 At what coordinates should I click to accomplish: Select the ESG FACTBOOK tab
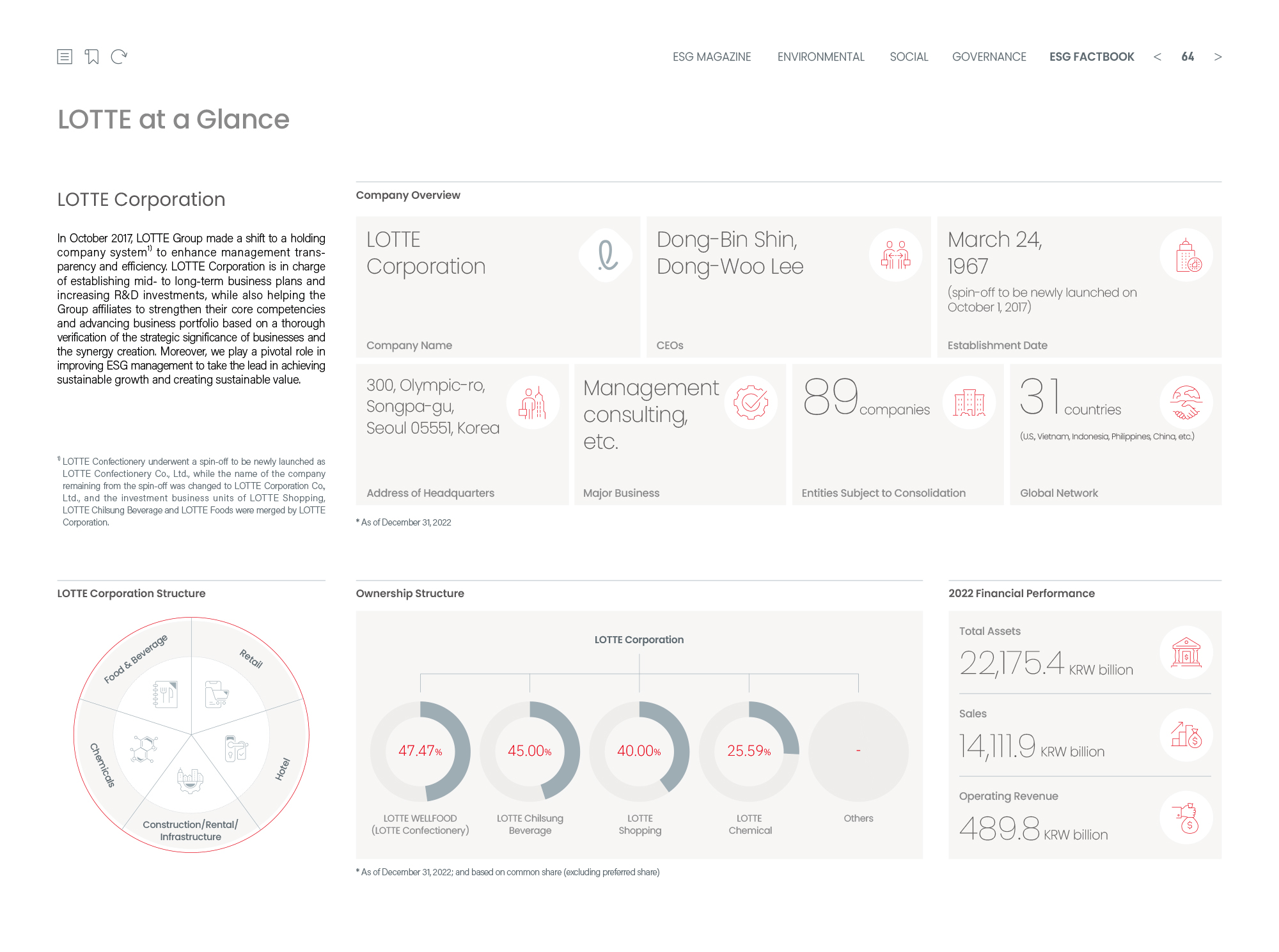(1092, 57)
